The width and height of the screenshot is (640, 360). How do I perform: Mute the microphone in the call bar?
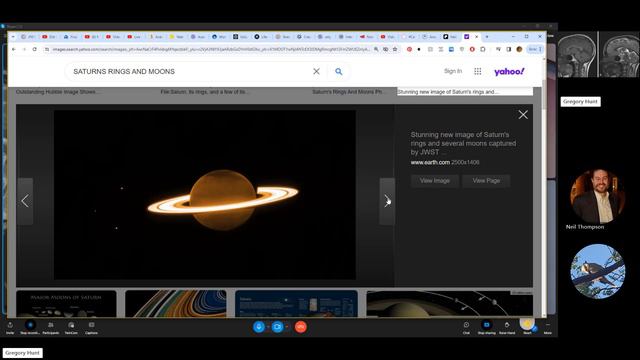[258, 327]
